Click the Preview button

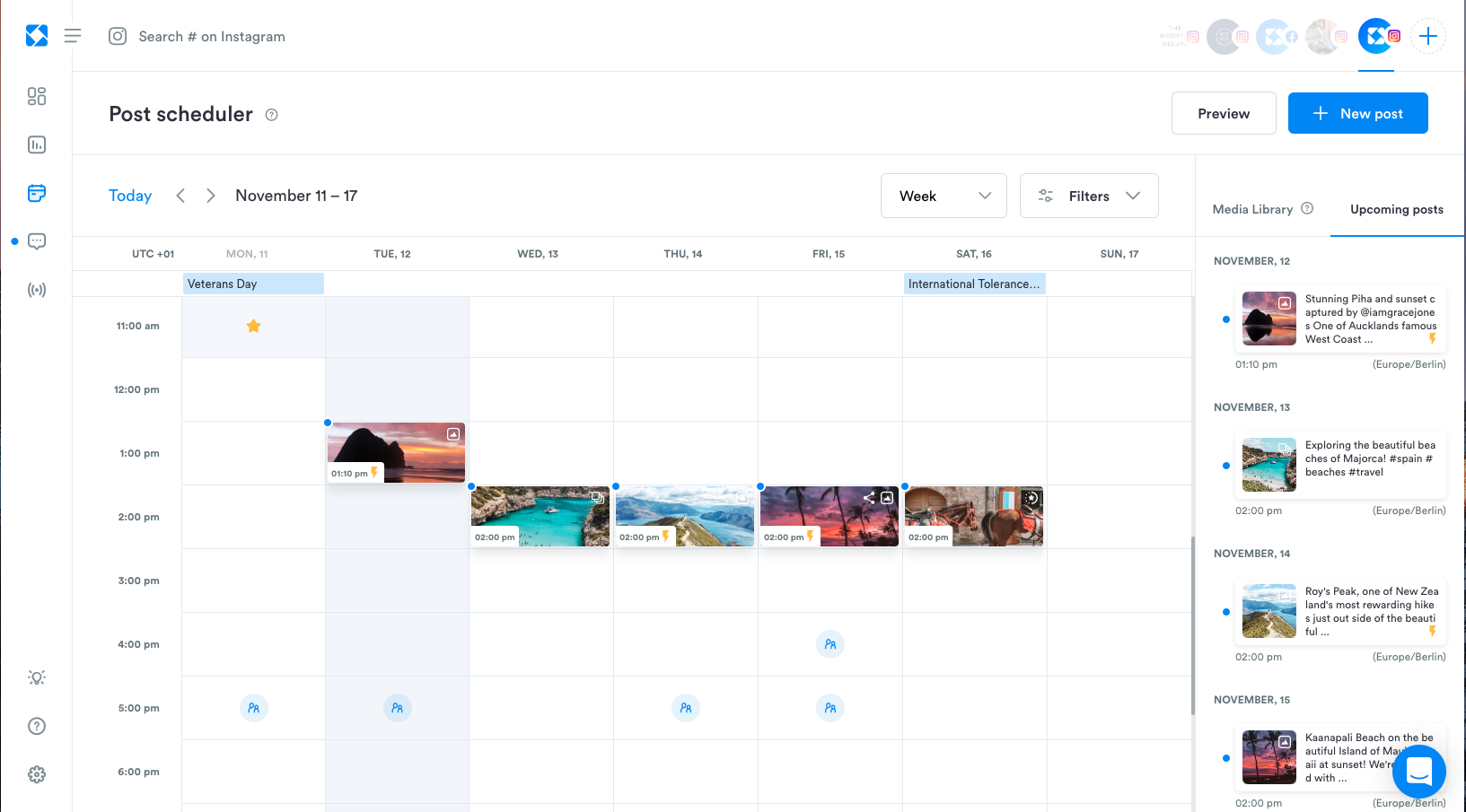pos(1224,113)
